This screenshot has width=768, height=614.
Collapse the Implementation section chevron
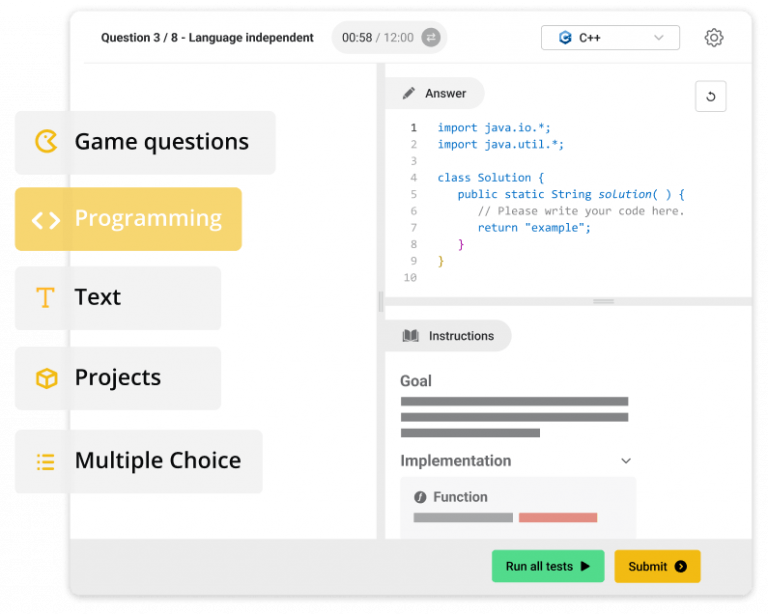pos(626,461)
